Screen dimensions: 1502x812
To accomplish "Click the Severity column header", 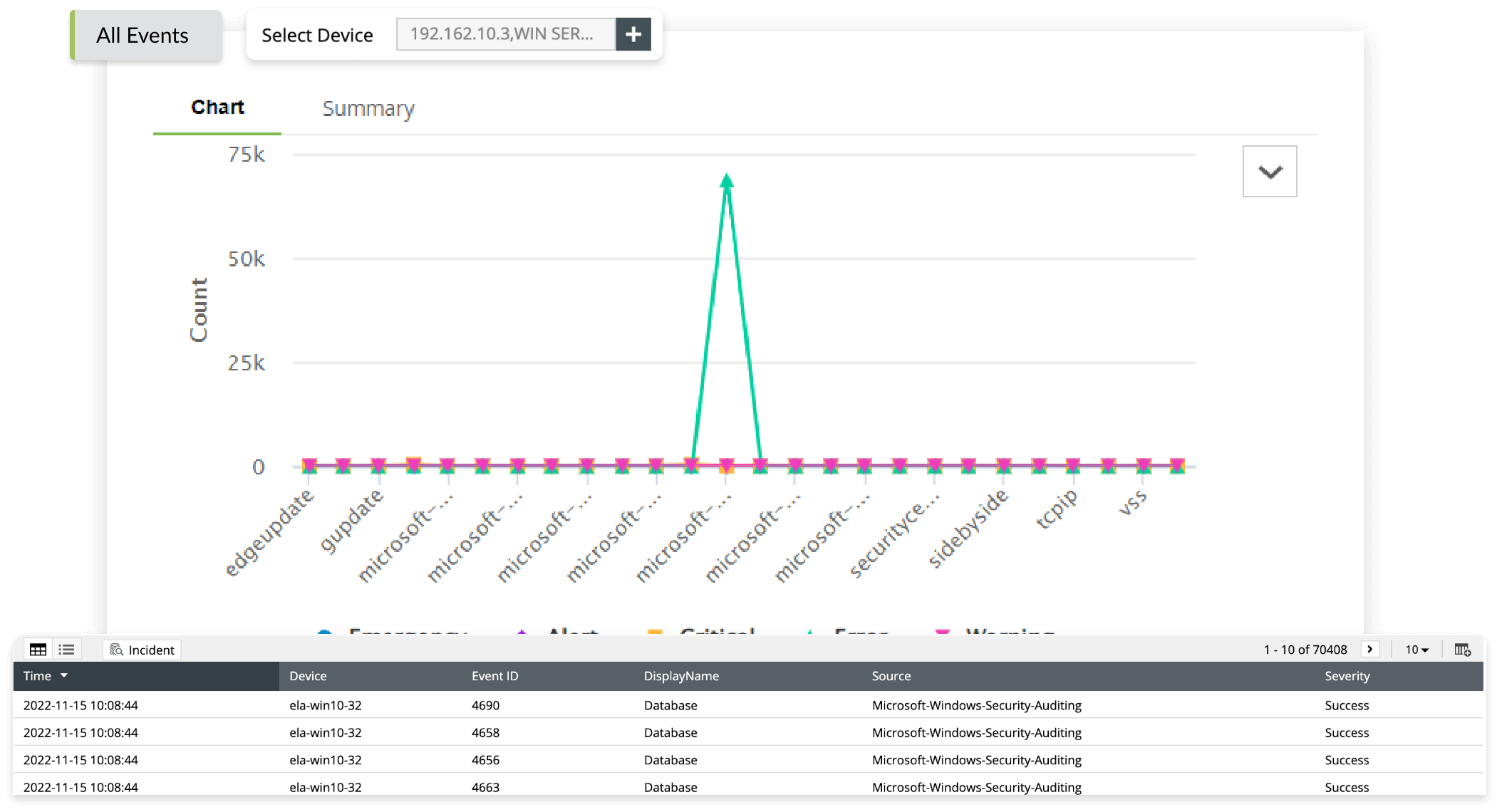I will (x=1347, y=676).
